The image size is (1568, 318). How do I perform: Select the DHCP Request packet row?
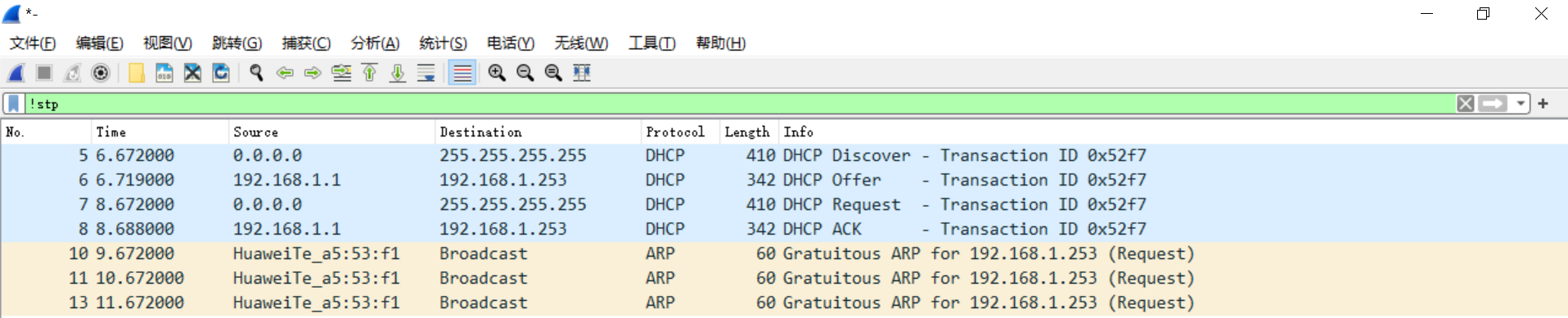tap(784, 204)
